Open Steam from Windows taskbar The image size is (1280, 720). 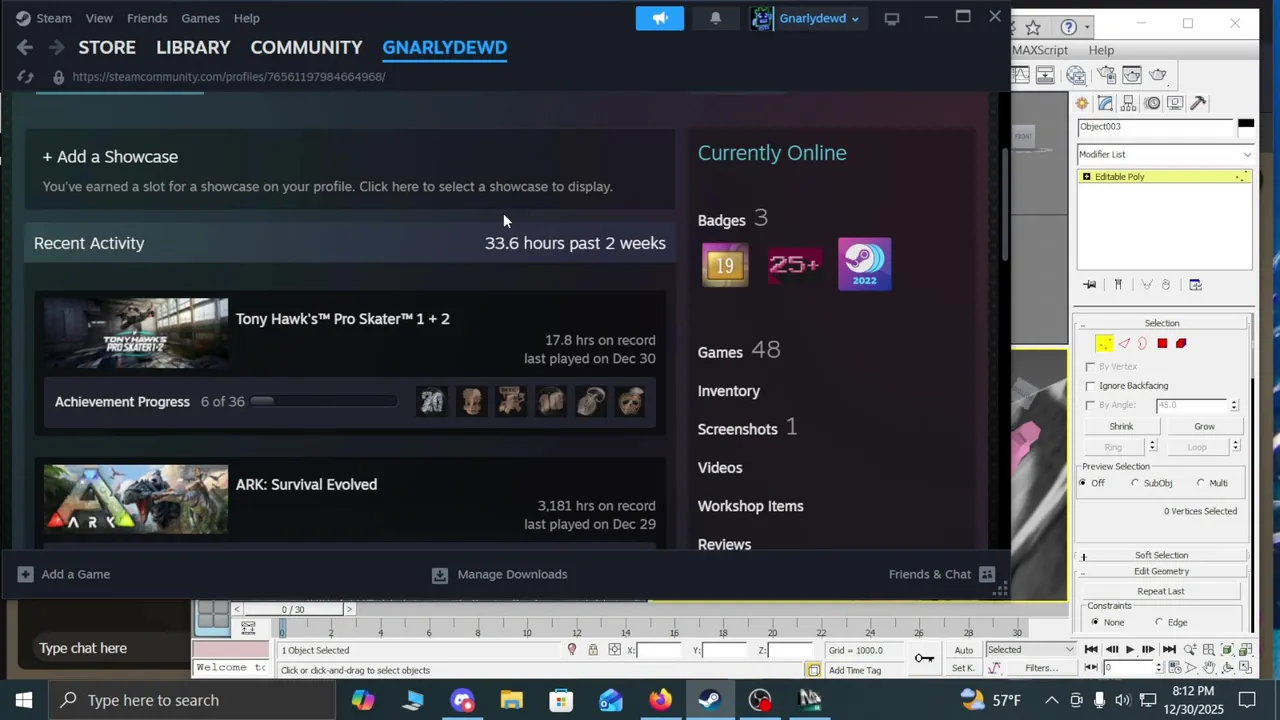(x=710, y=700)
